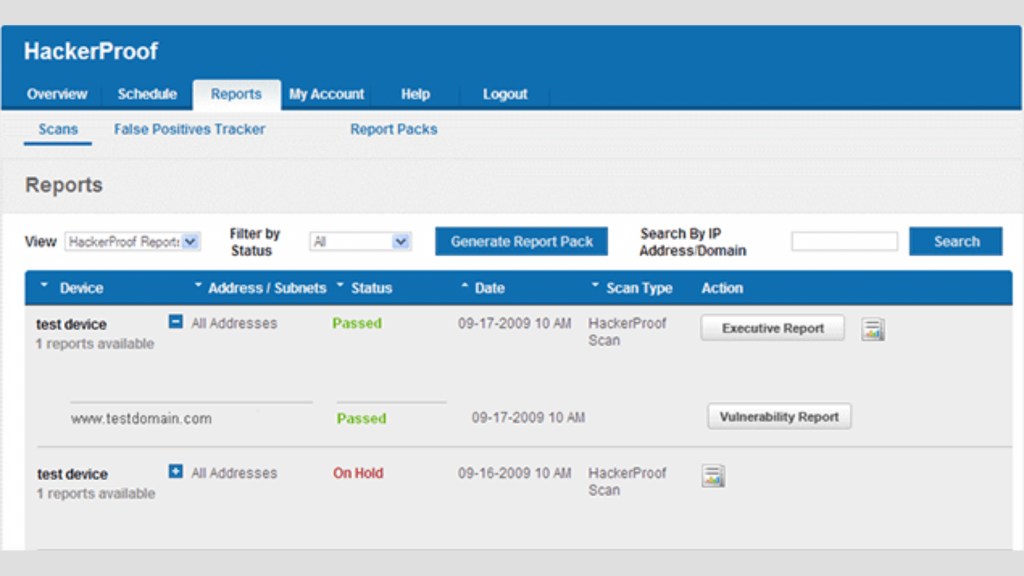Sort by the Device column arrow
The image size is (1024, 576).
tap(44, 286)
